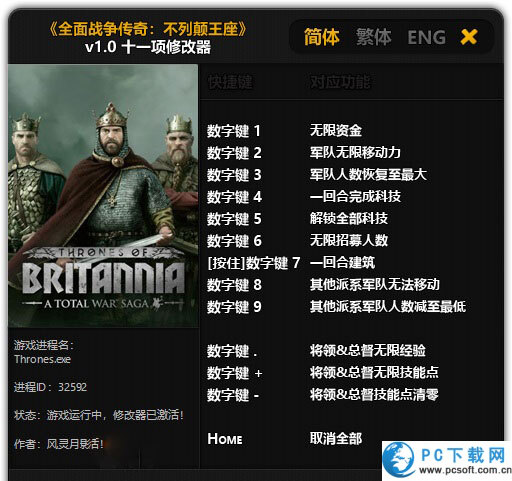Click the PC下载网 globe logo
The width and height of the screenshot is (512, 481).
tap(399, 460)
